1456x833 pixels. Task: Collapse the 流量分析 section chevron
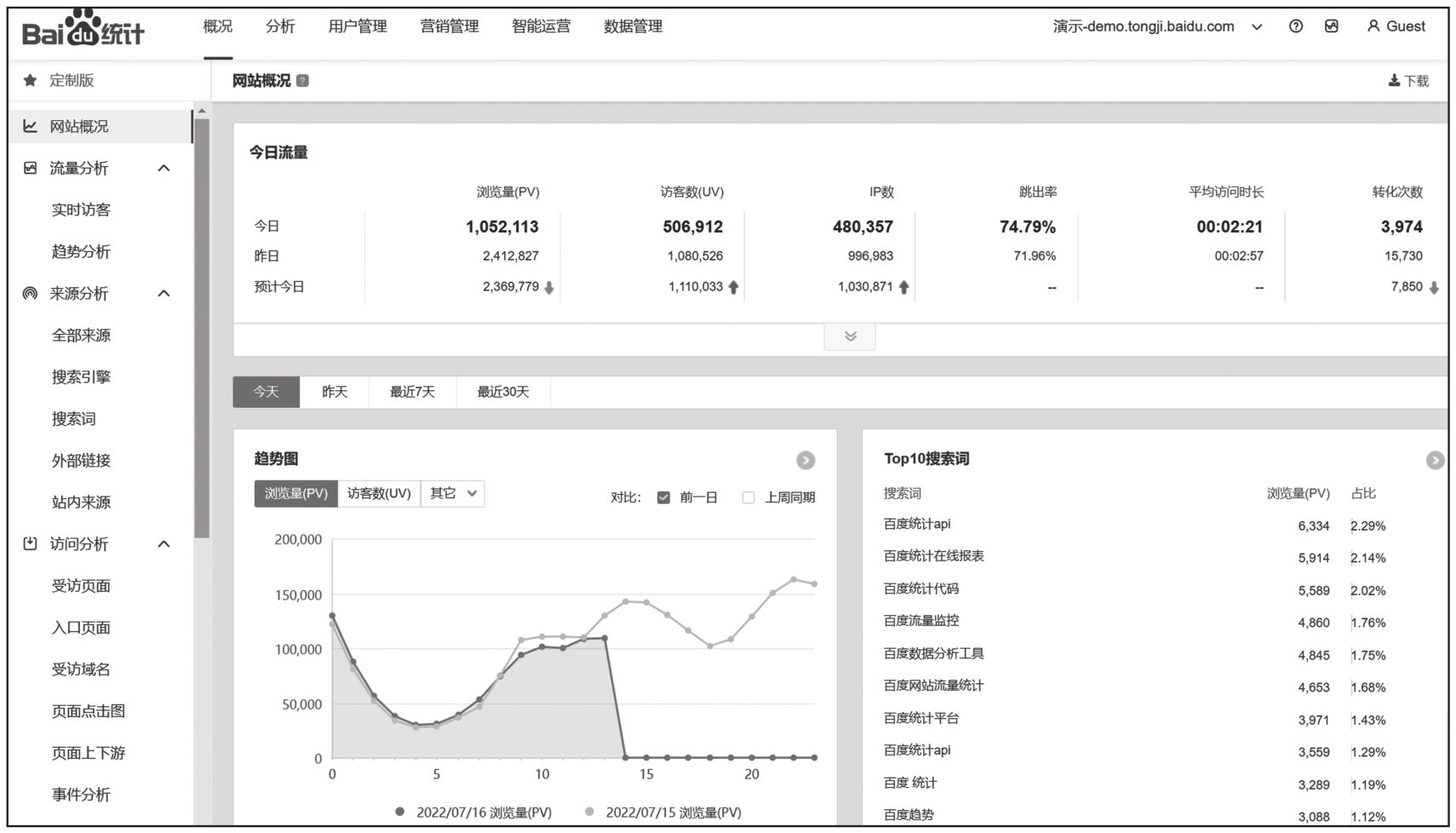pos(164,169)
